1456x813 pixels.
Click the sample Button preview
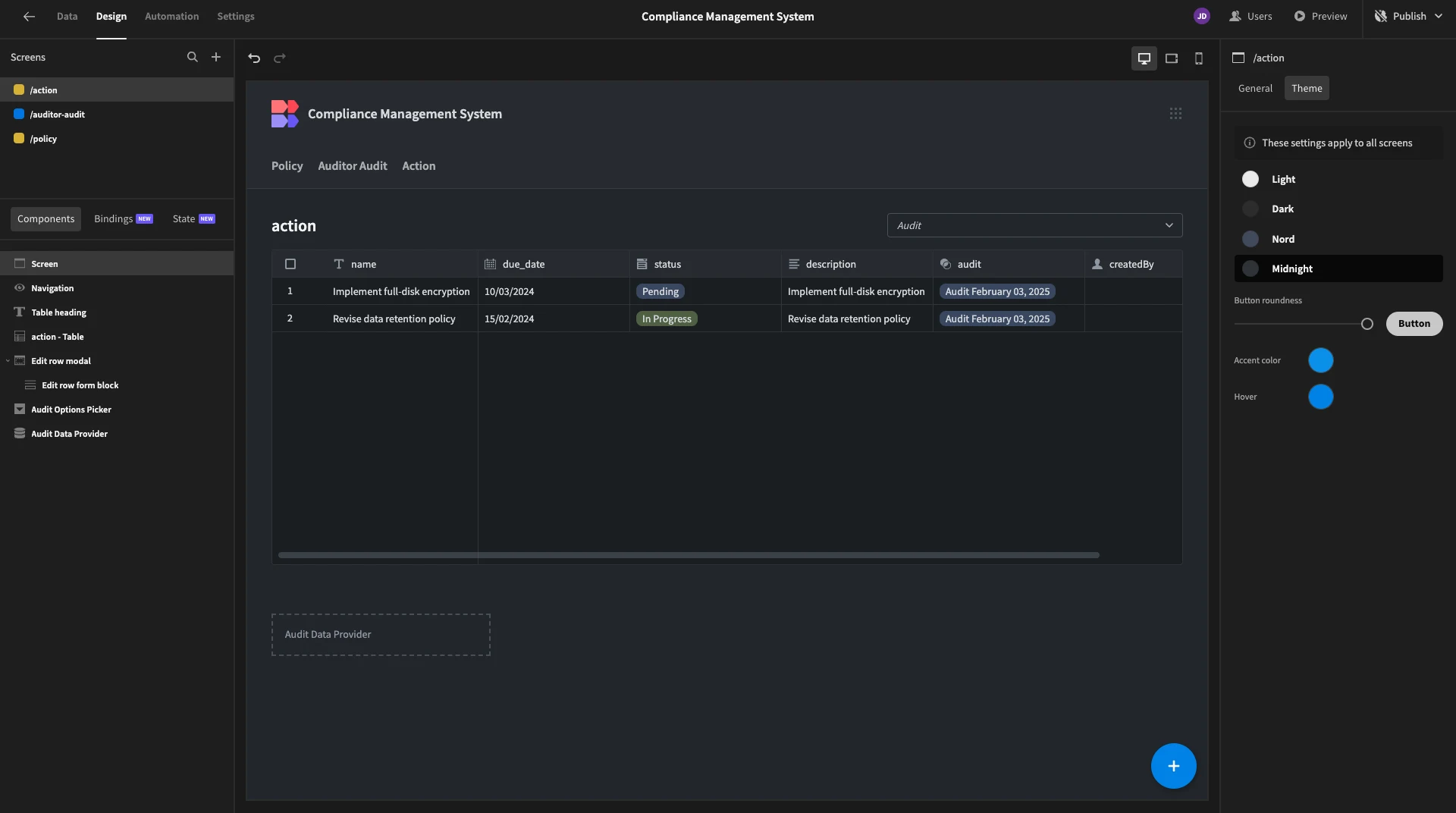coord(1414,323)
